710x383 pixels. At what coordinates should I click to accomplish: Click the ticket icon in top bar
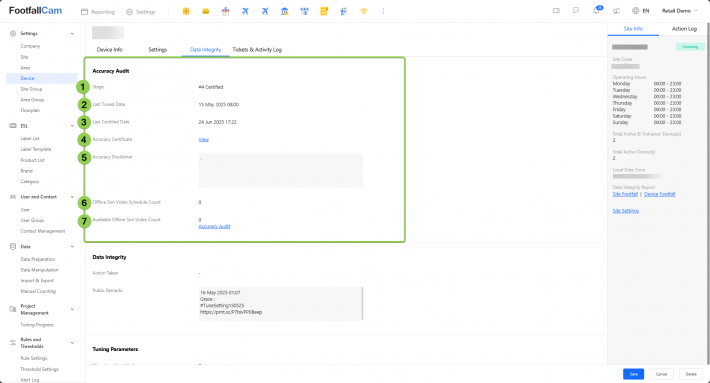tap(556, 11)
